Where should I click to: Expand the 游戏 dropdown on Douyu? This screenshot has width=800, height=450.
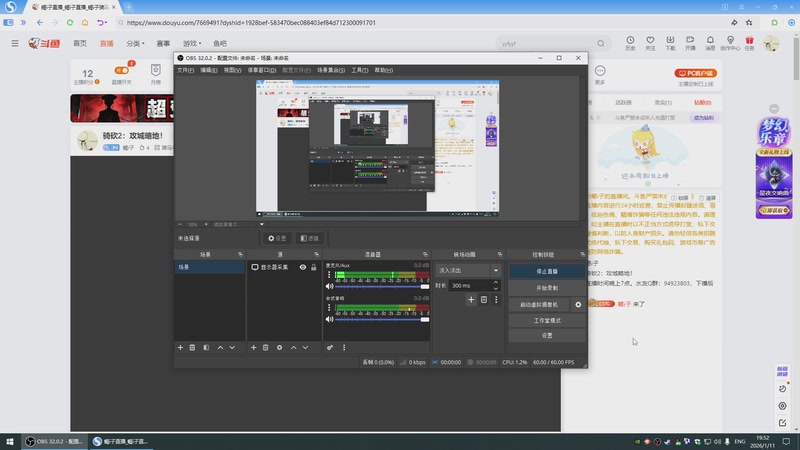[190, 44]
